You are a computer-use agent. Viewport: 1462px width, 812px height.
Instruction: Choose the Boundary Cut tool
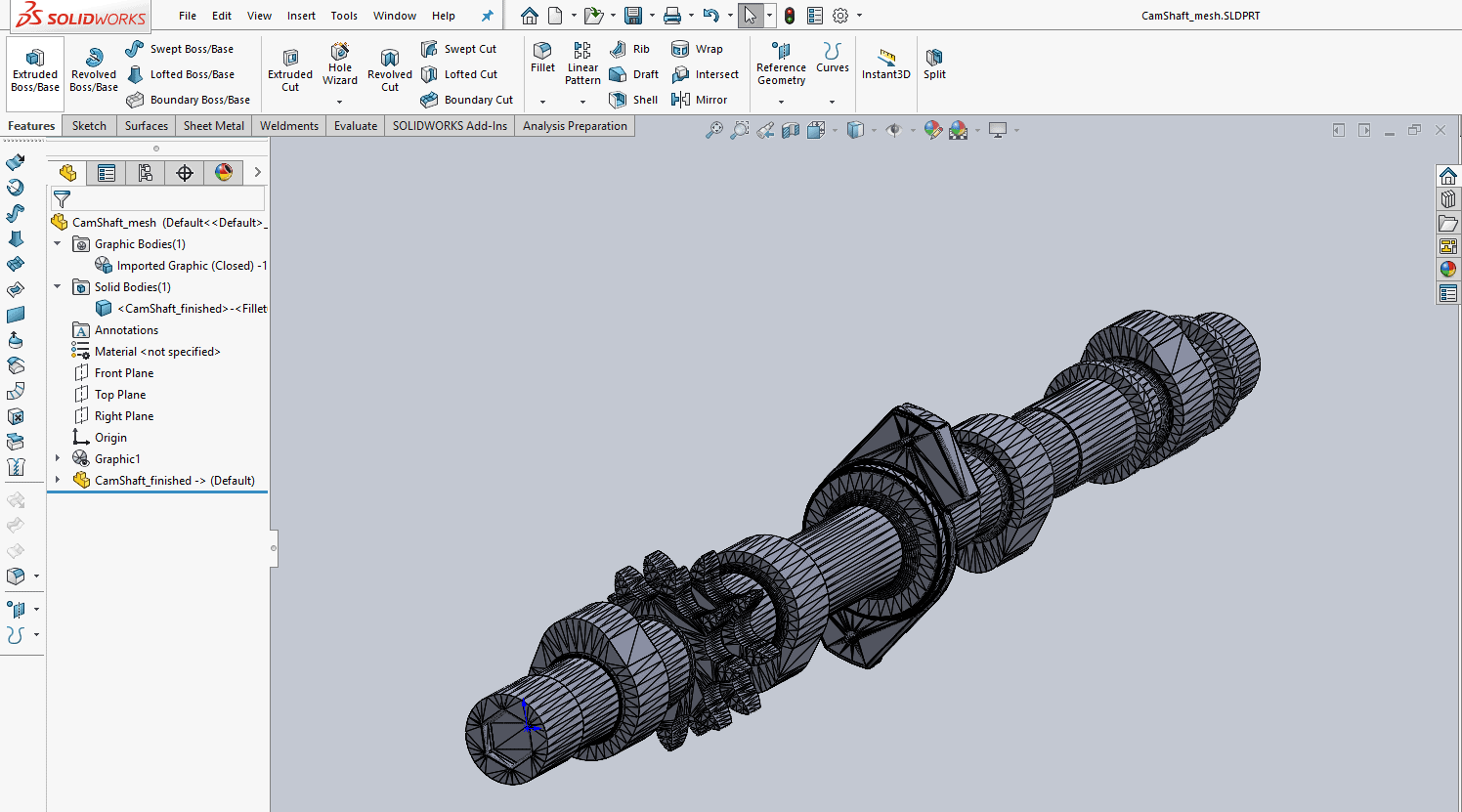[x=466, y=100]
